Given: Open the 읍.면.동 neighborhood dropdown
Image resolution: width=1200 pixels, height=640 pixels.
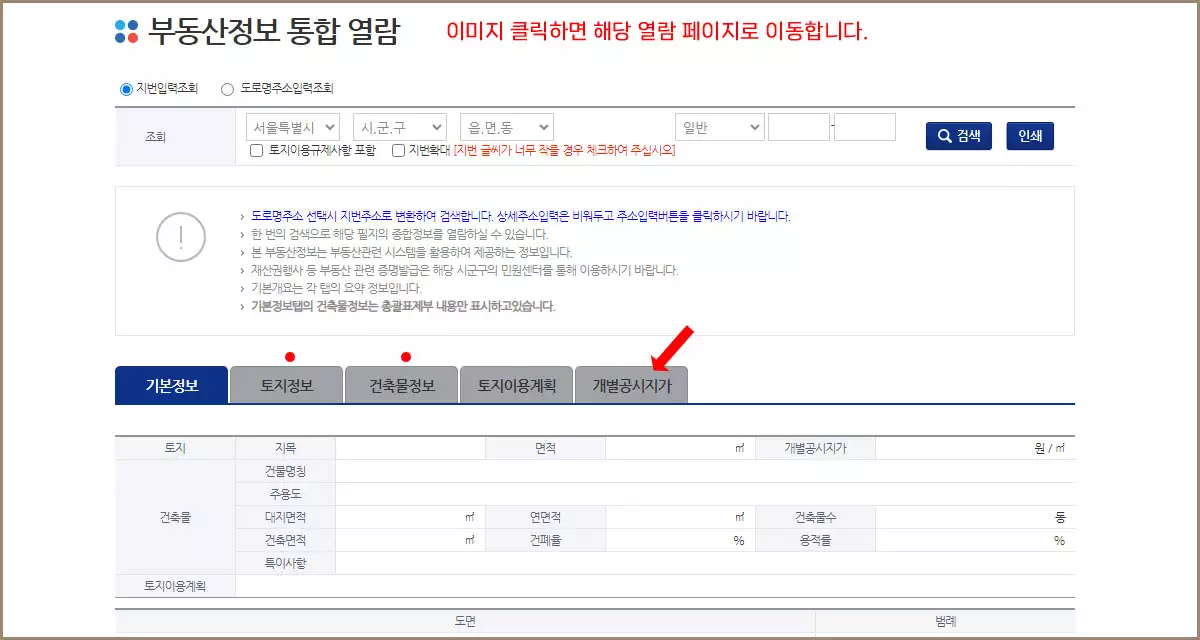Looking at the screenshot, I should coord(505,127).
